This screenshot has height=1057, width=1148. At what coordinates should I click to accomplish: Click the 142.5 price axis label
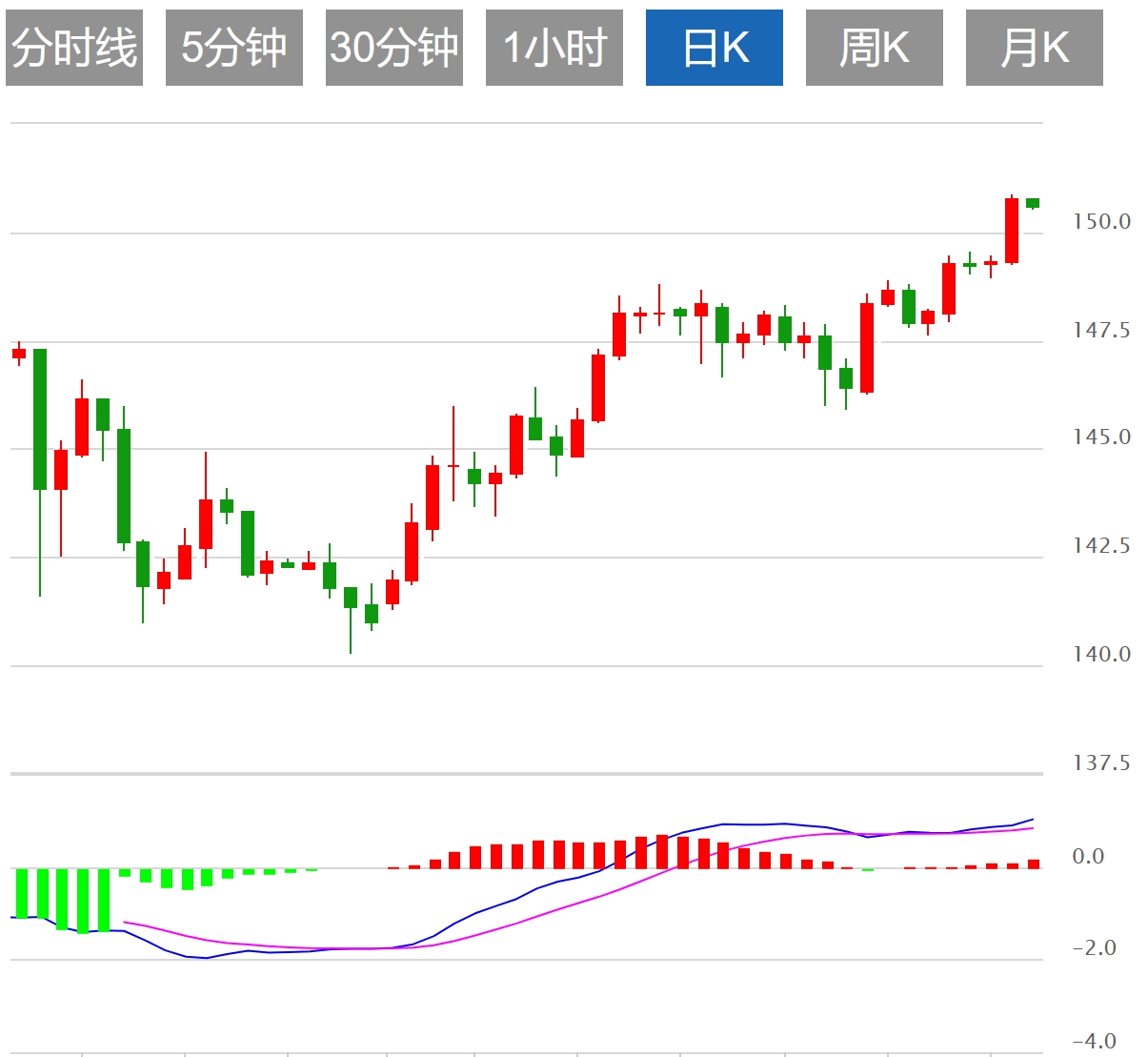[x=1102, y=546]
